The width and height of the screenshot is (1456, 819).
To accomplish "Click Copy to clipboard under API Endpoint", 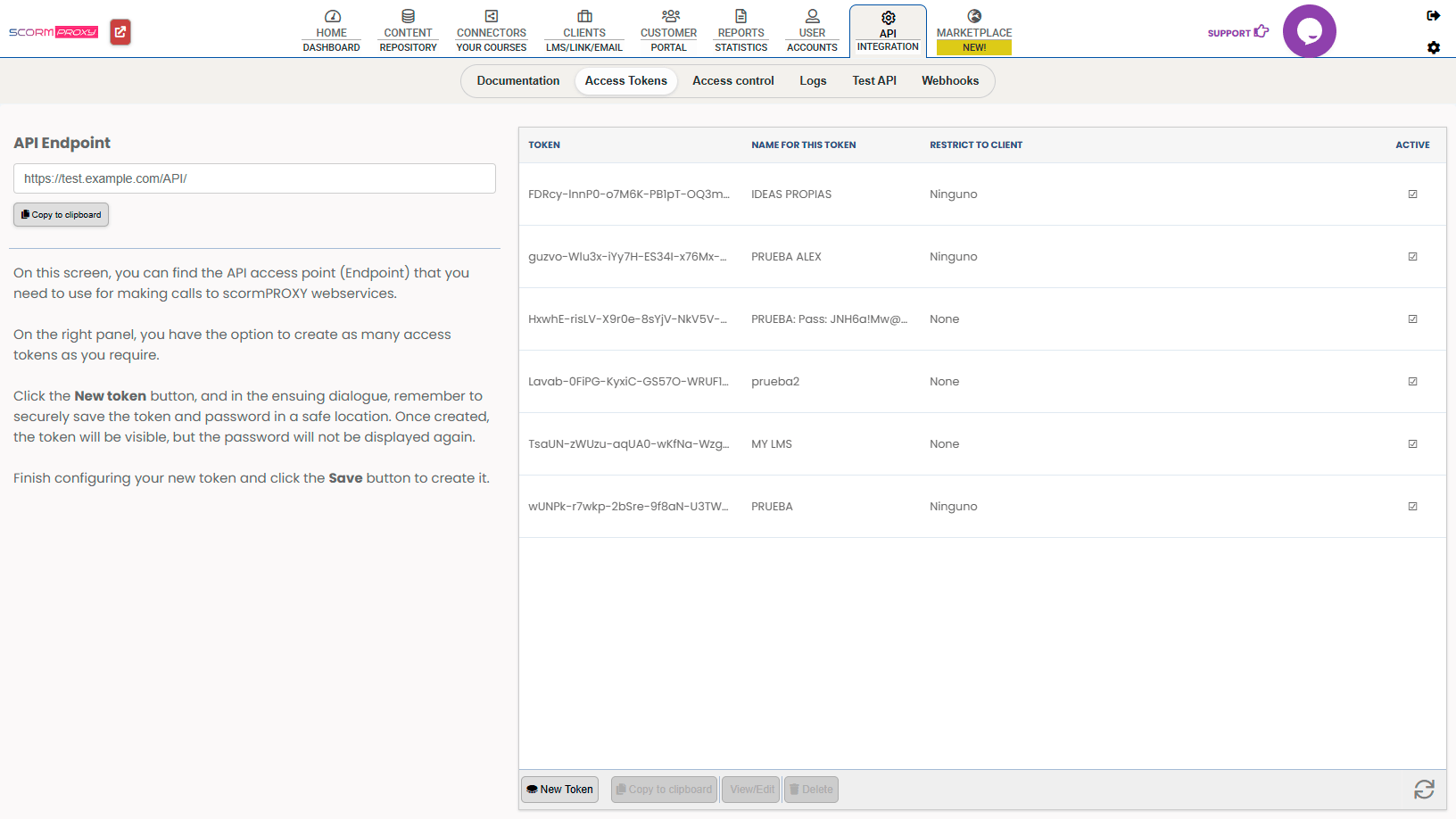I will click(61, 214).
